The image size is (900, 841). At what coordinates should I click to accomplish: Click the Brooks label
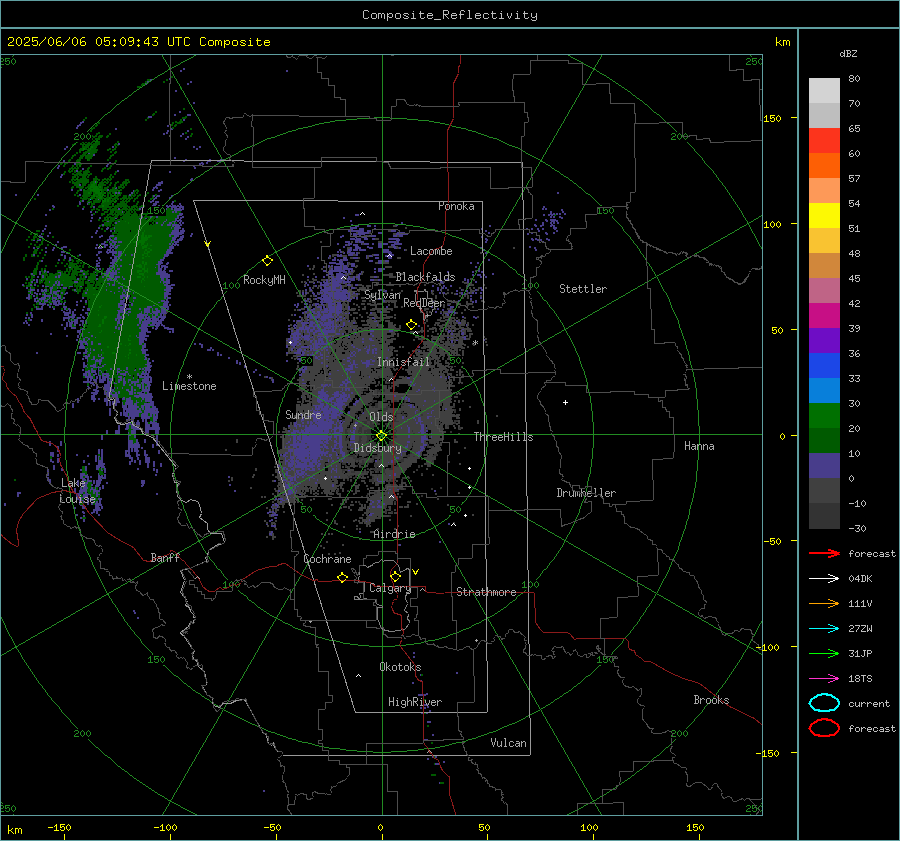(711, 700)
